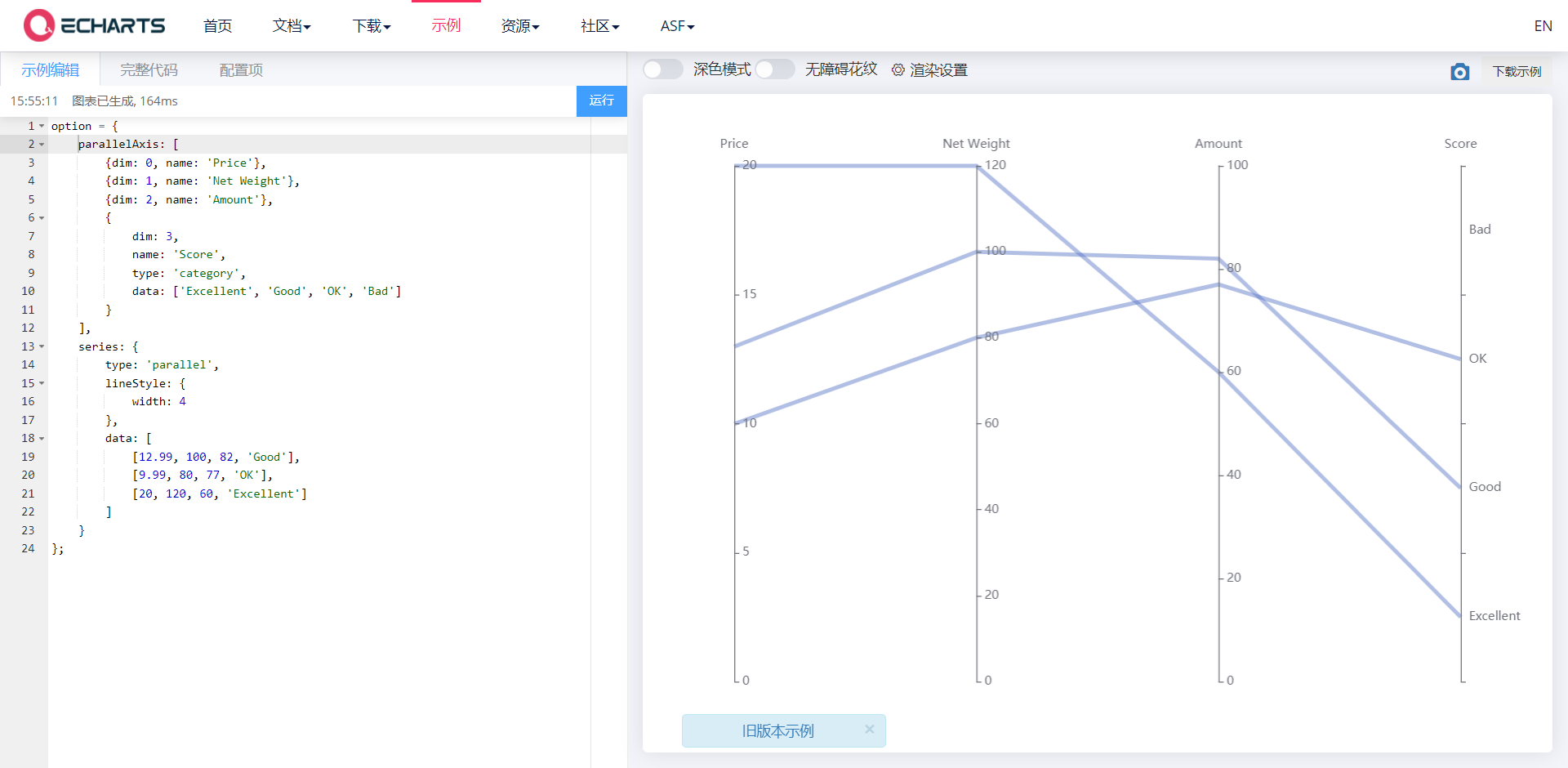Take a chart screenshot with camera icon

tap(1460, 72)
